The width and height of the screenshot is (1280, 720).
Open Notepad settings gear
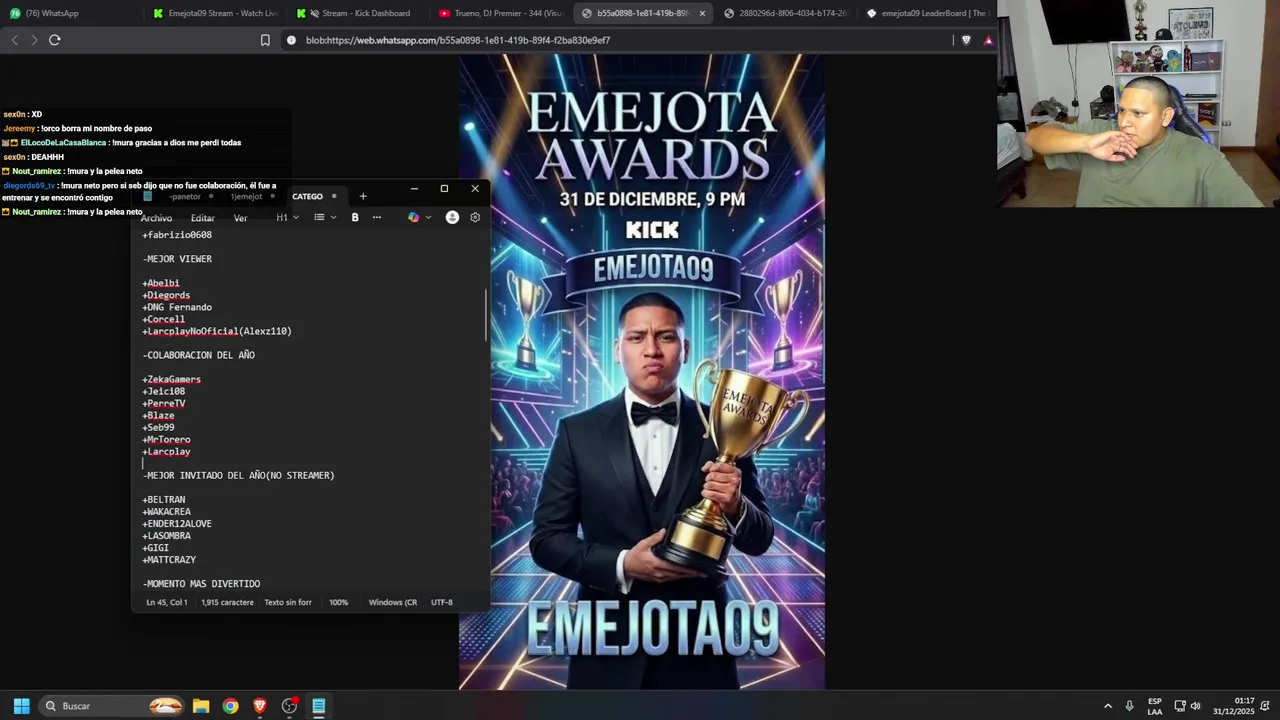(475, 217)
